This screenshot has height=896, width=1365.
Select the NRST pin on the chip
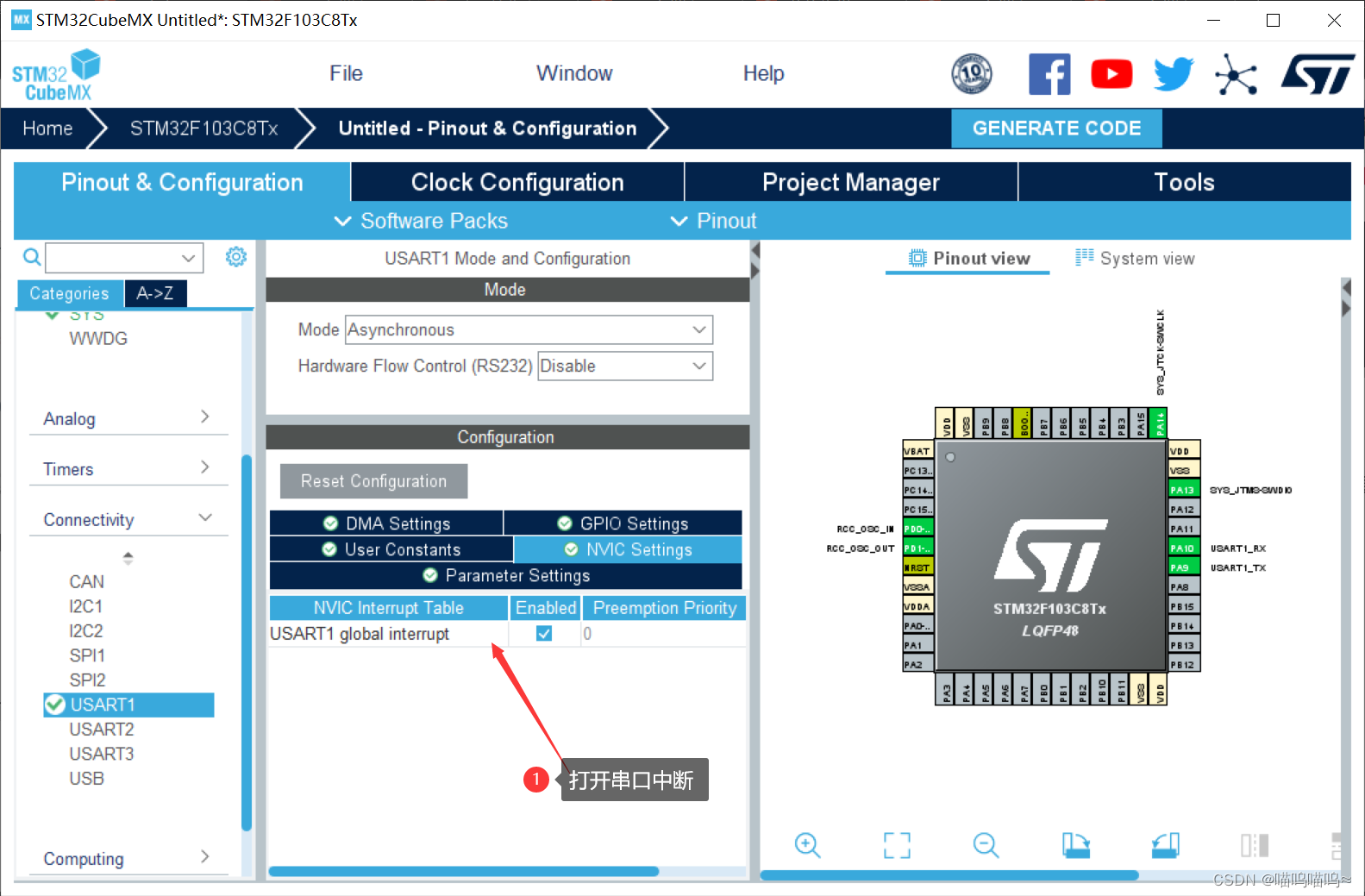tap(917, 567)
